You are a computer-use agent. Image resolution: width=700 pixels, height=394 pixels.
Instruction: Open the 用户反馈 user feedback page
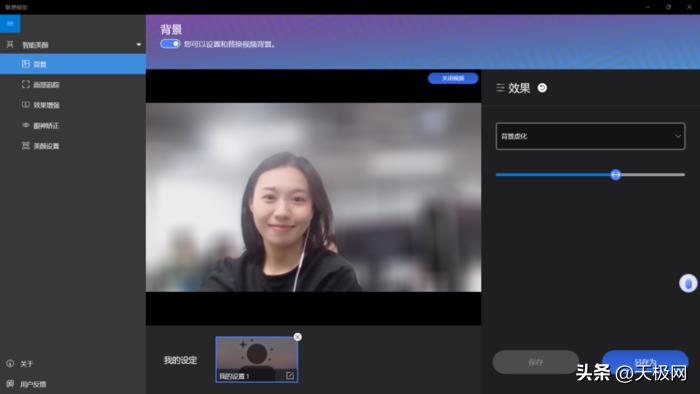pyautogui.click(x=26, y=384)
